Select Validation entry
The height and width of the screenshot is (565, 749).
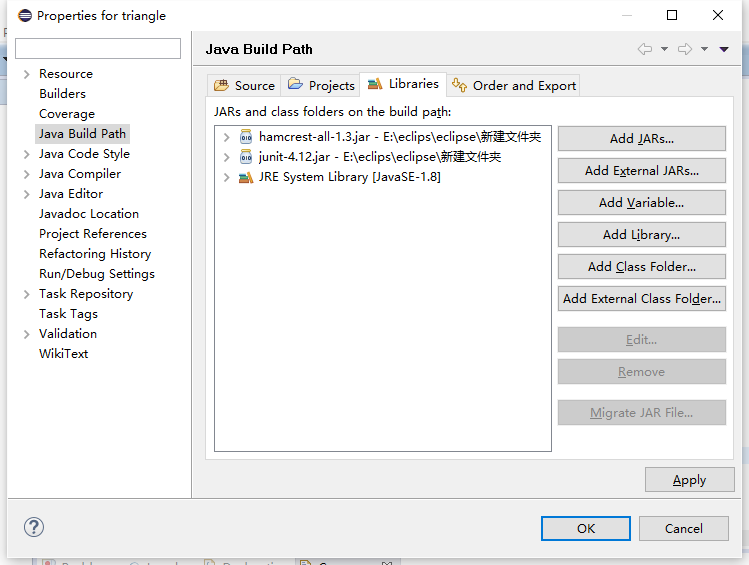[x=68, y=334]
